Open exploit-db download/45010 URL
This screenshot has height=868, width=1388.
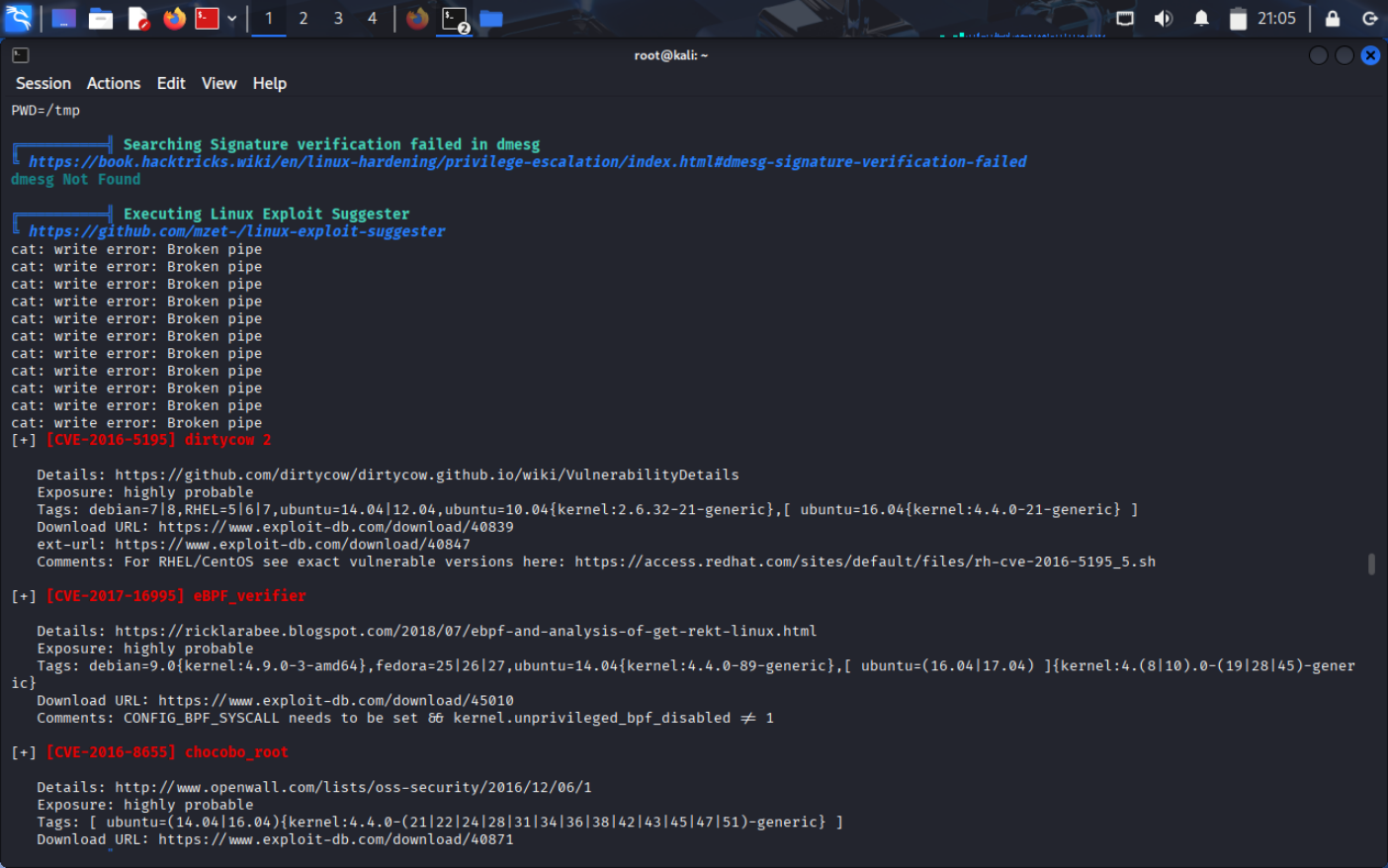pos(336,700)
